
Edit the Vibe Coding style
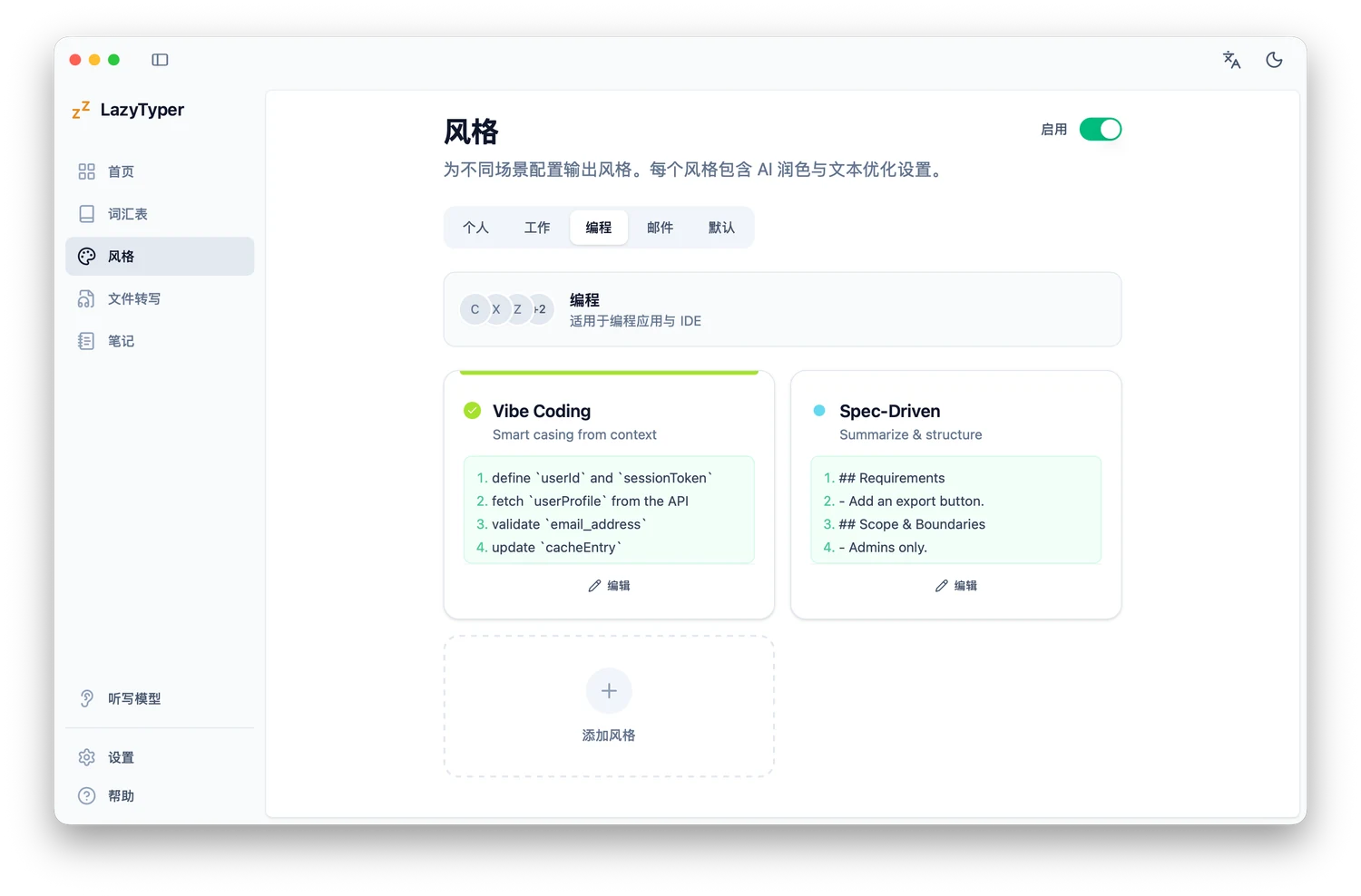(x=609, y=586)
